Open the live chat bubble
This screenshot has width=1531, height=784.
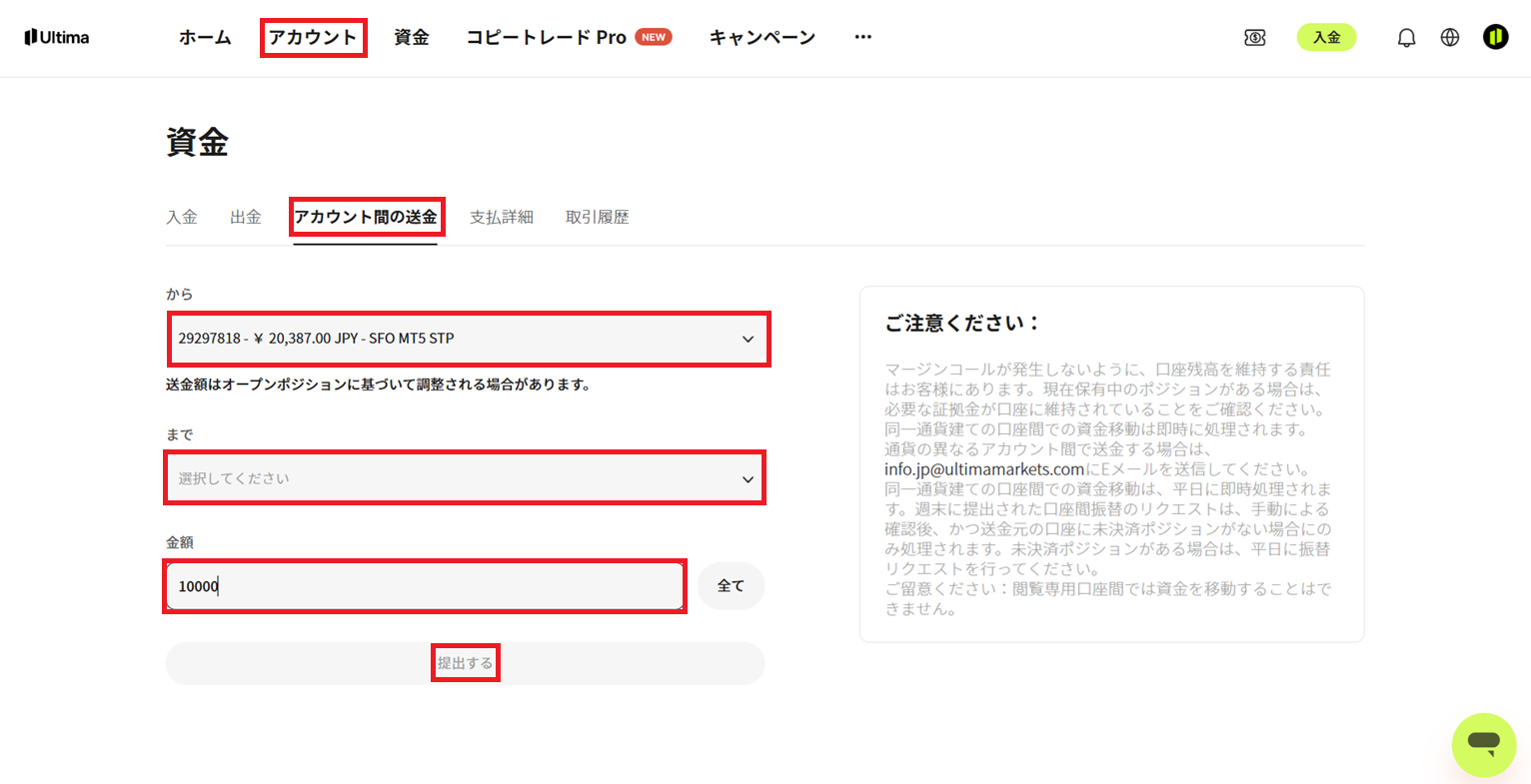[x=1484, y=745]
